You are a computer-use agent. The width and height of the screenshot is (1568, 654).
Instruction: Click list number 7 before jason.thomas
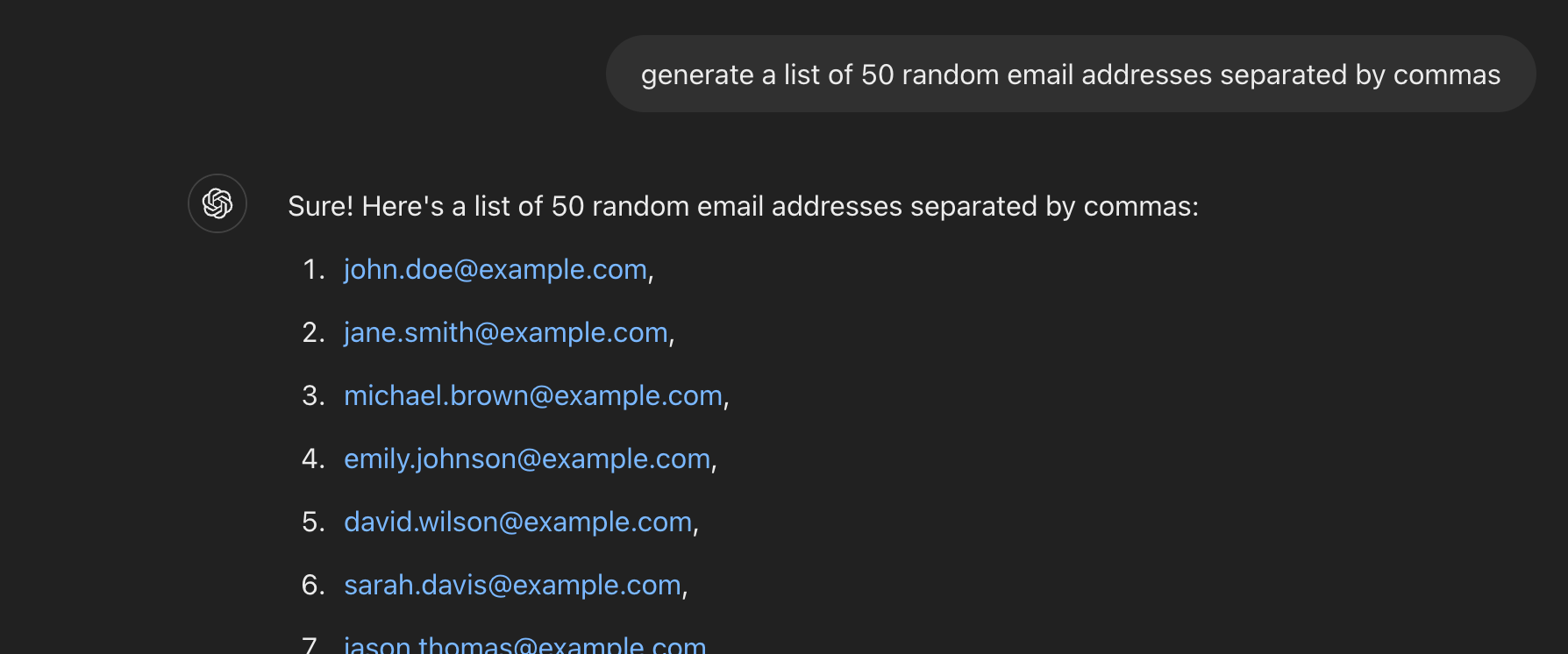311,645
